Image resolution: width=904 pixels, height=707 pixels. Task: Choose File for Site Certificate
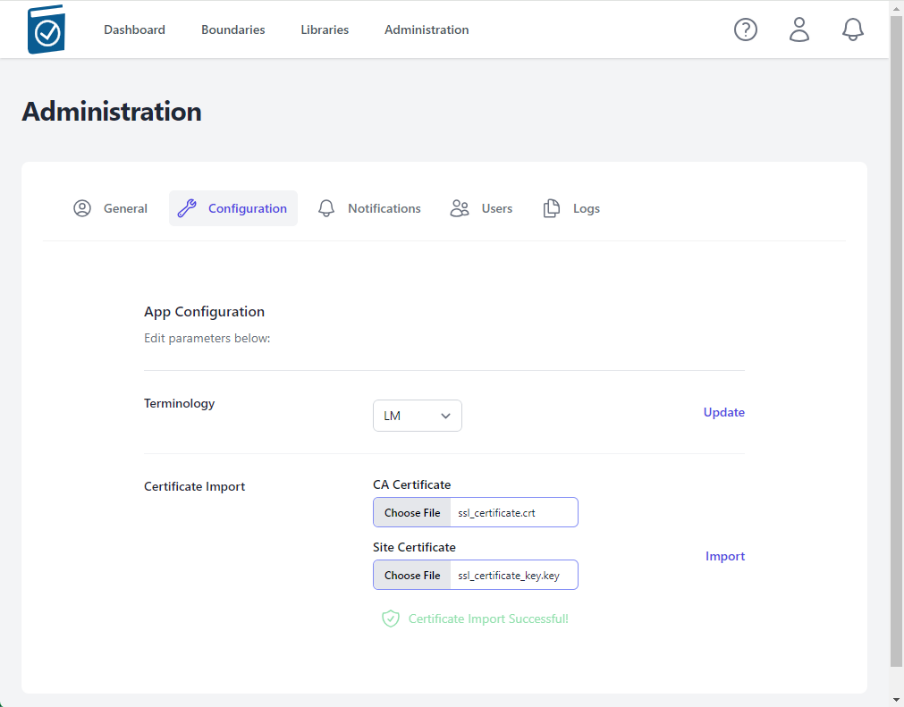tap(412, 575)
